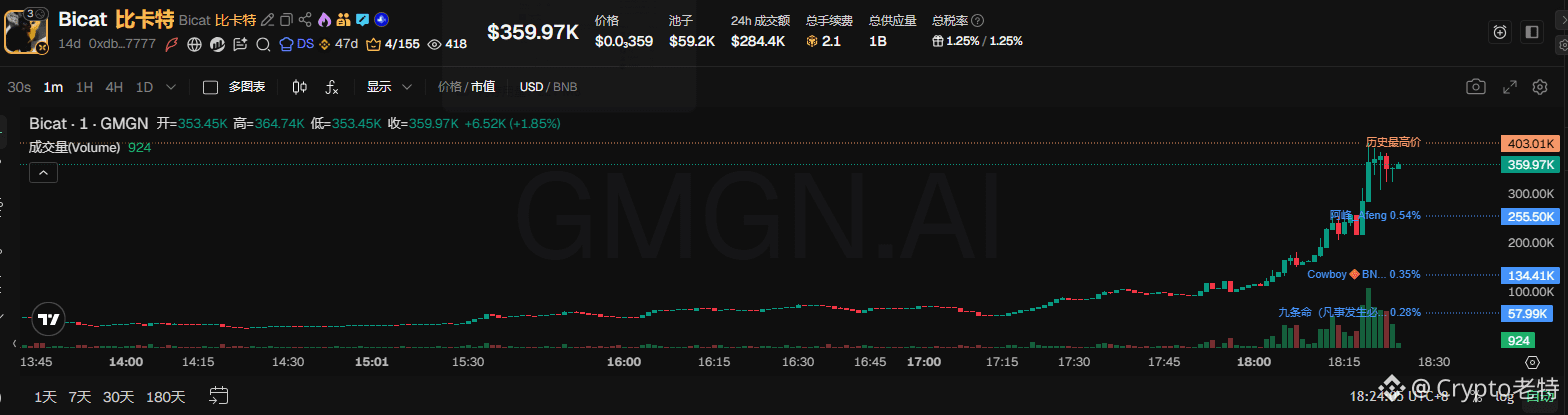Open the website globe icon
1568x415 pixels.
click(194, 44)
